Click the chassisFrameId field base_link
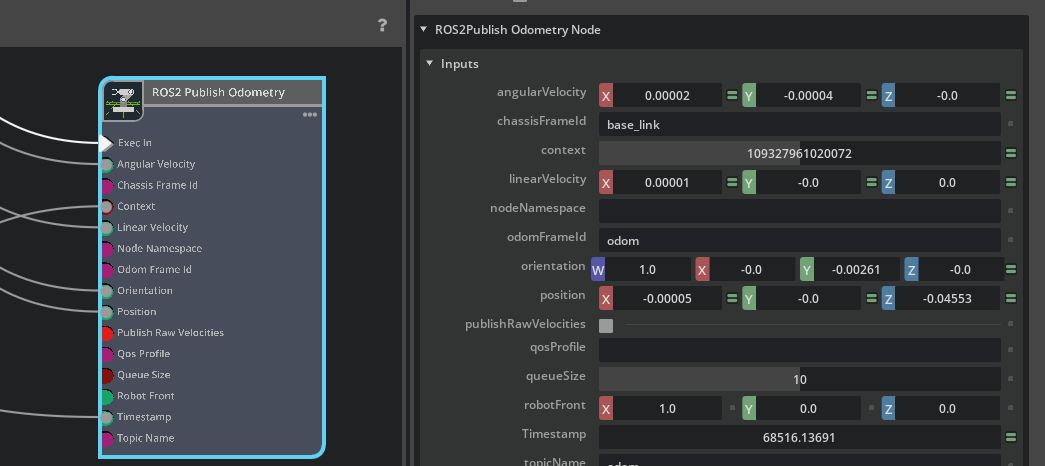This screenshot has width=1045, height=466. (800, 124)
